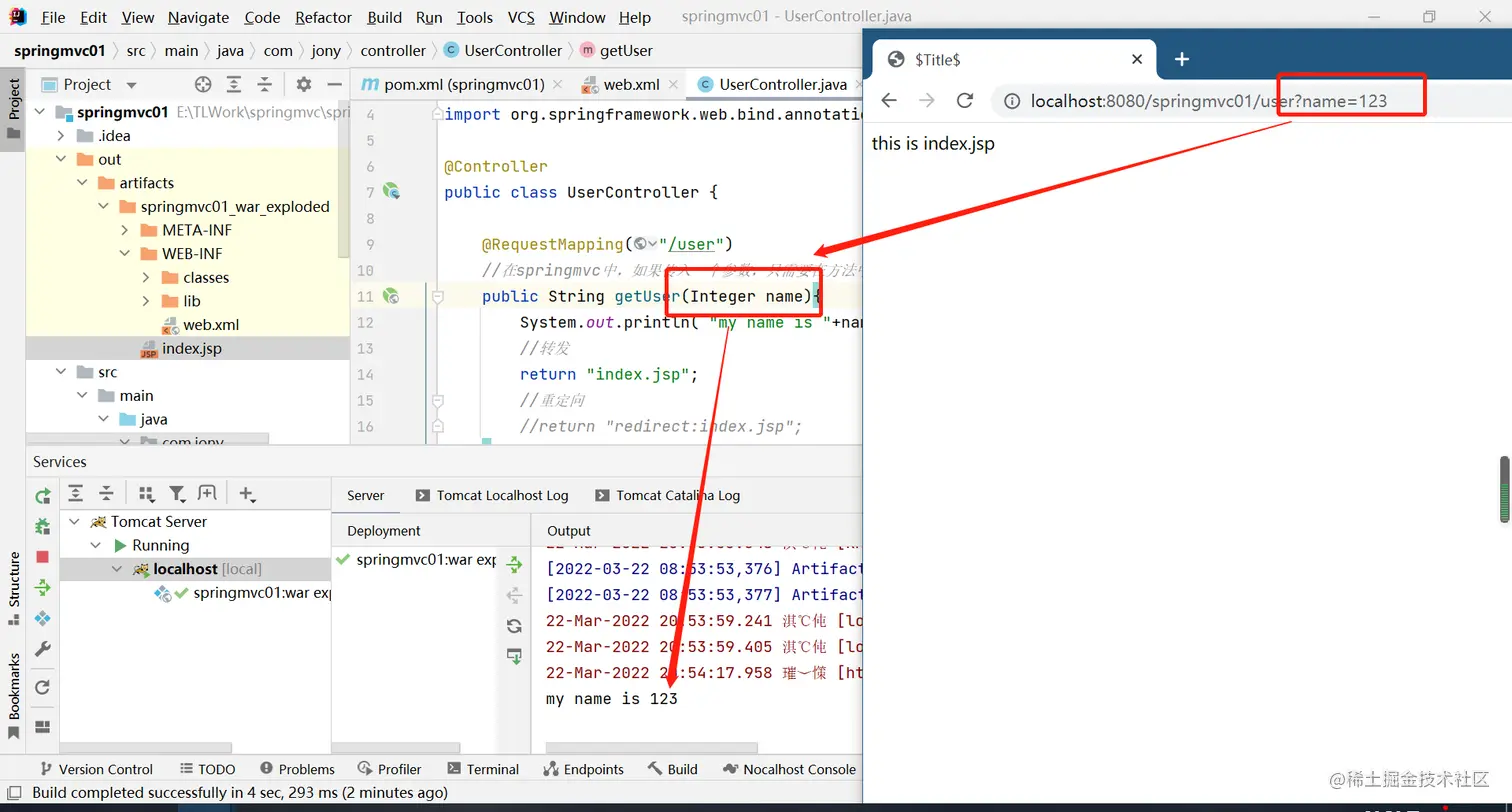The image size is (1512, 812).
Task: Click Deploy All in Services left toolbar
Action: coord(43,587)
